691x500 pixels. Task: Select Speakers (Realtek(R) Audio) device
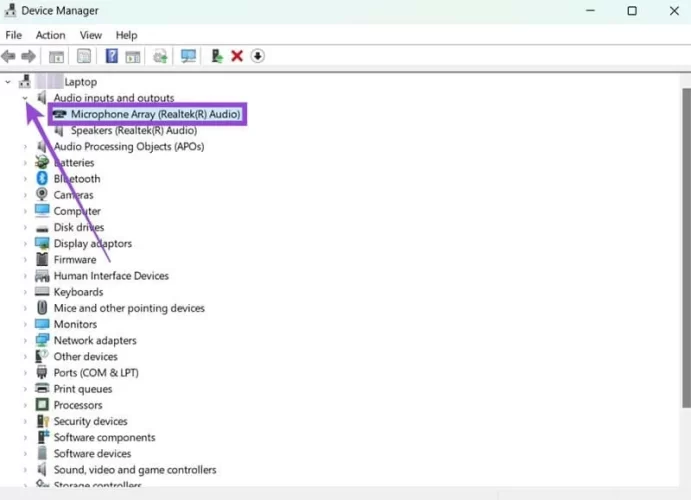(133, 130)
